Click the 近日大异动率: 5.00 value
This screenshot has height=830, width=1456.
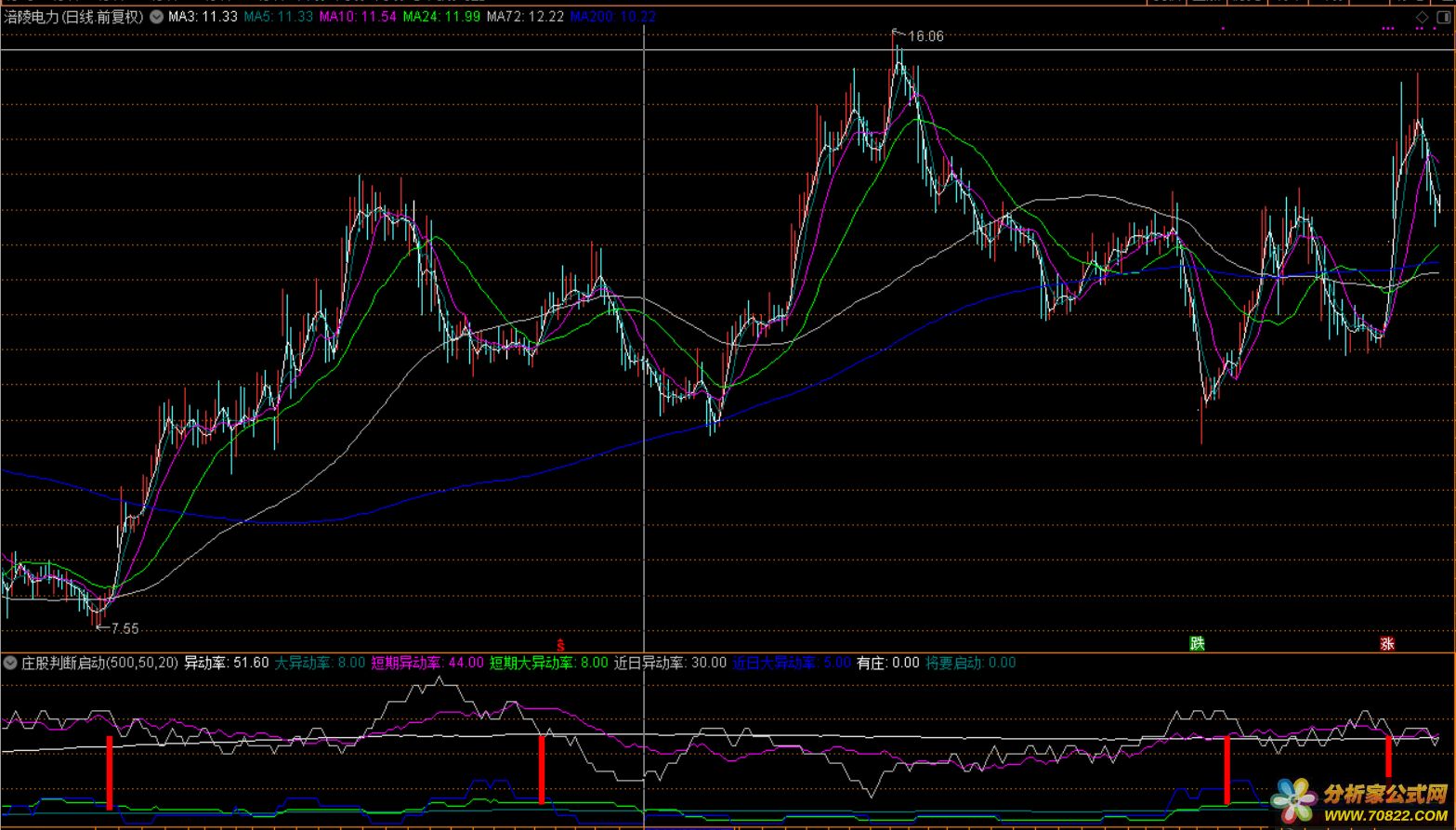(x=792, y=663)
